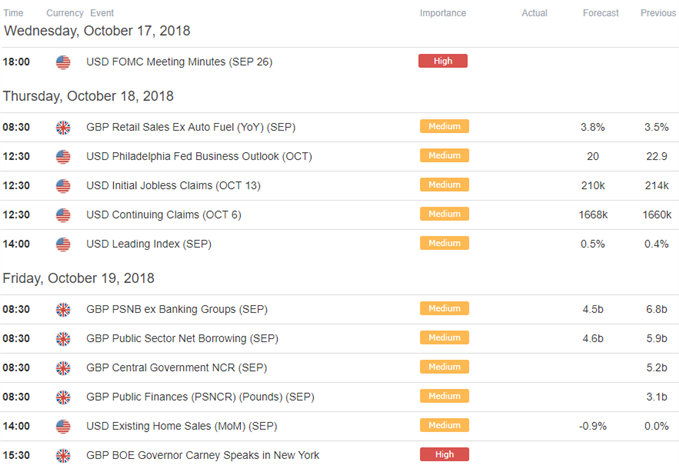Click the 4.6b forecast for Public Sector Net Borrowing
The width and height of the screenshot is (679, 468).
593,339
